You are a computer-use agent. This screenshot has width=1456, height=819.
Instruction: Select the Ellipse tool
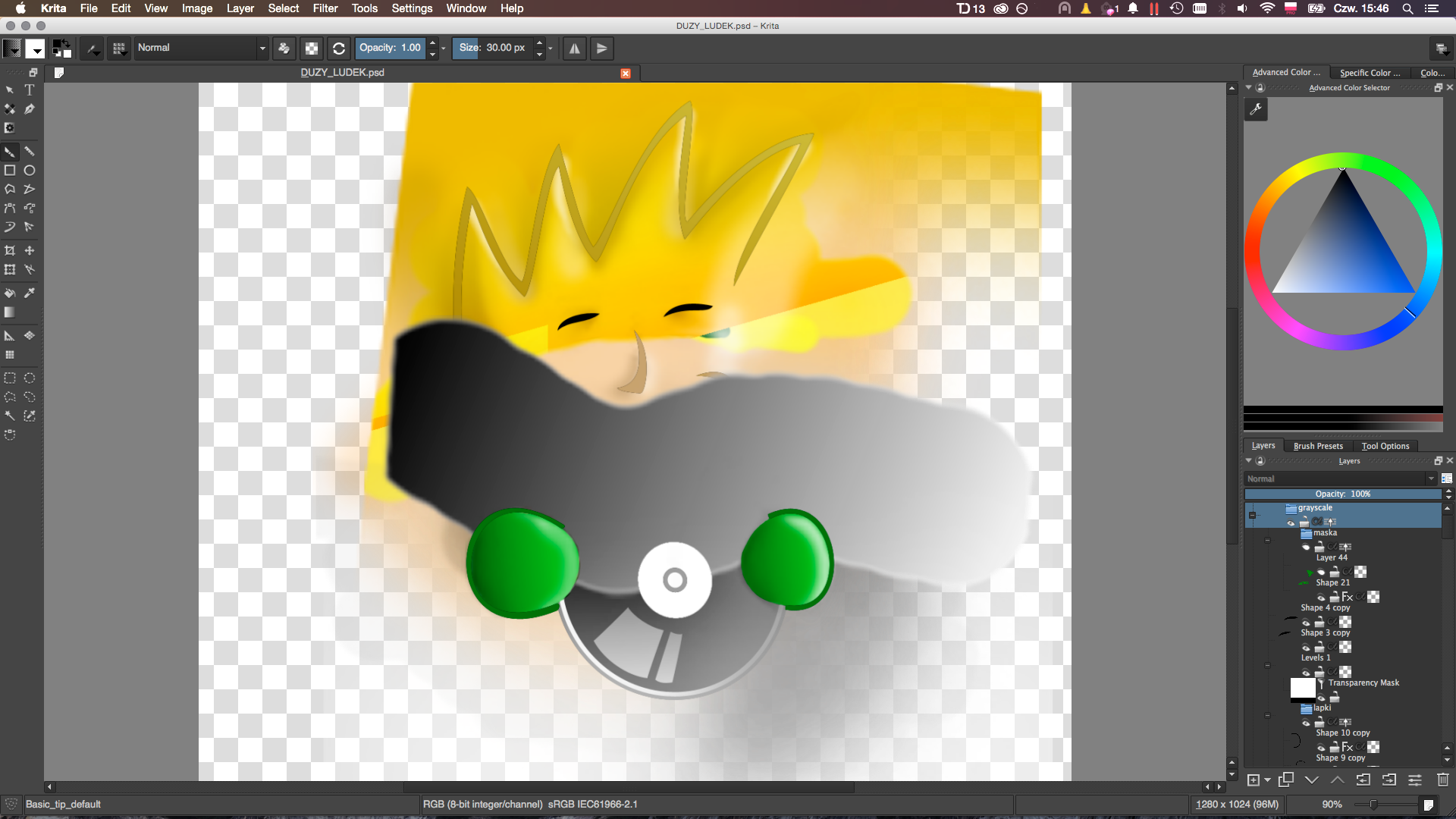coord(30,171)
